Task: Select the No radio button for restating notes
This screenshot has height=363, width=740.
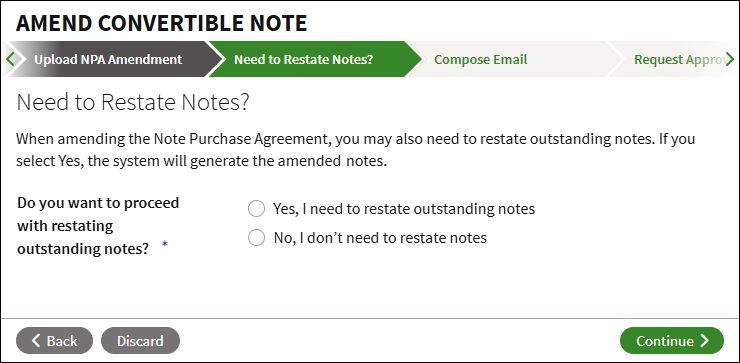Action: point(256,237)
